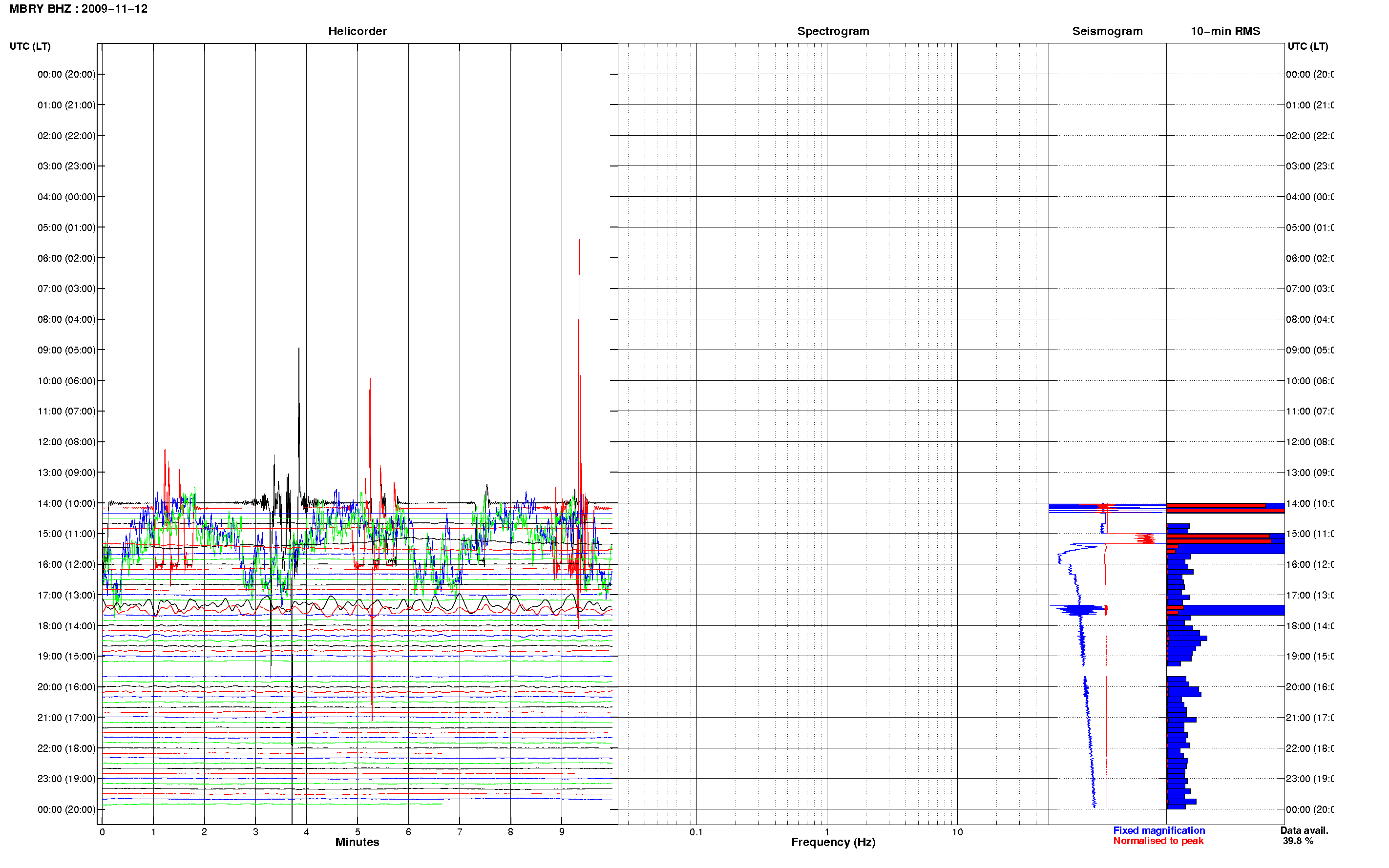Click the left time label 04:00 (00:00)

pos(66,197)
